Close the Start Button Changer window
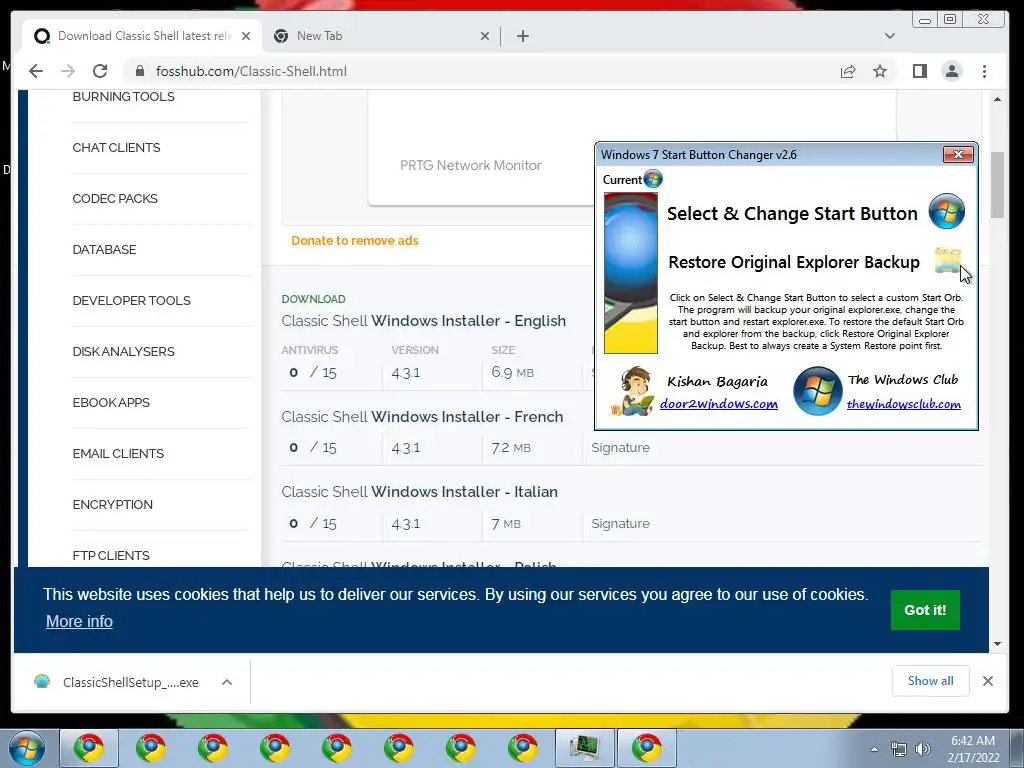 958,154
